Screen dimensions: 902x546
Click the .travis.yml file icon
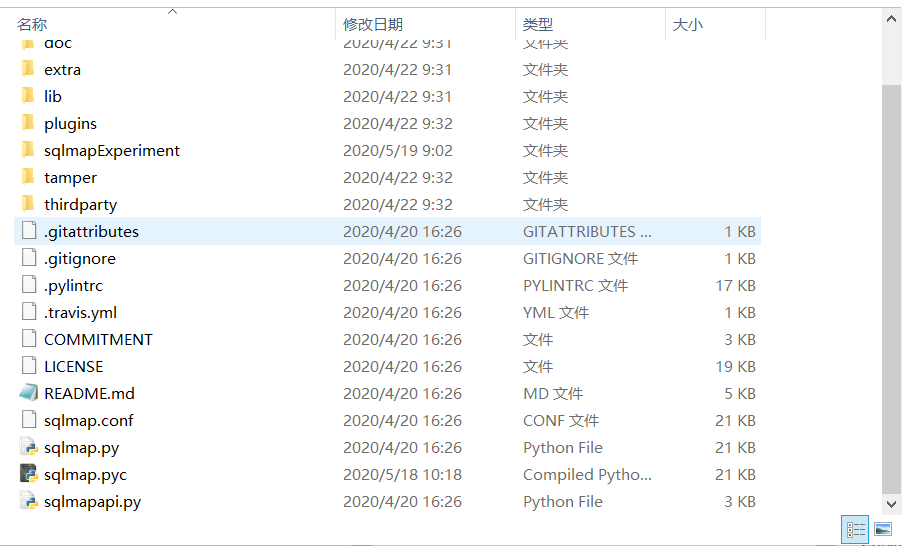(29, 312)
